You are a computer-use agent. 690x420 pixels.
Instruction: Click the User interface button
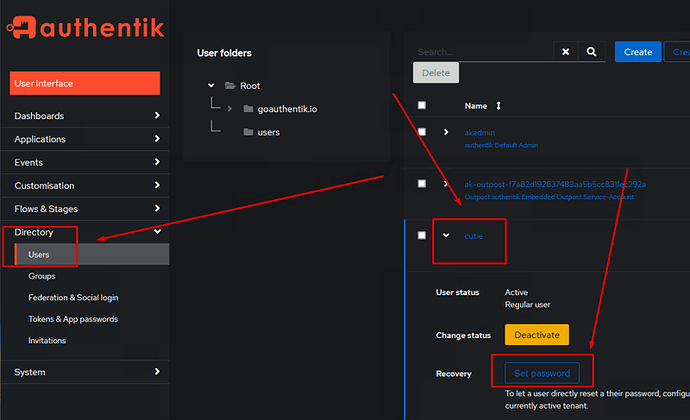pos(85,83)
